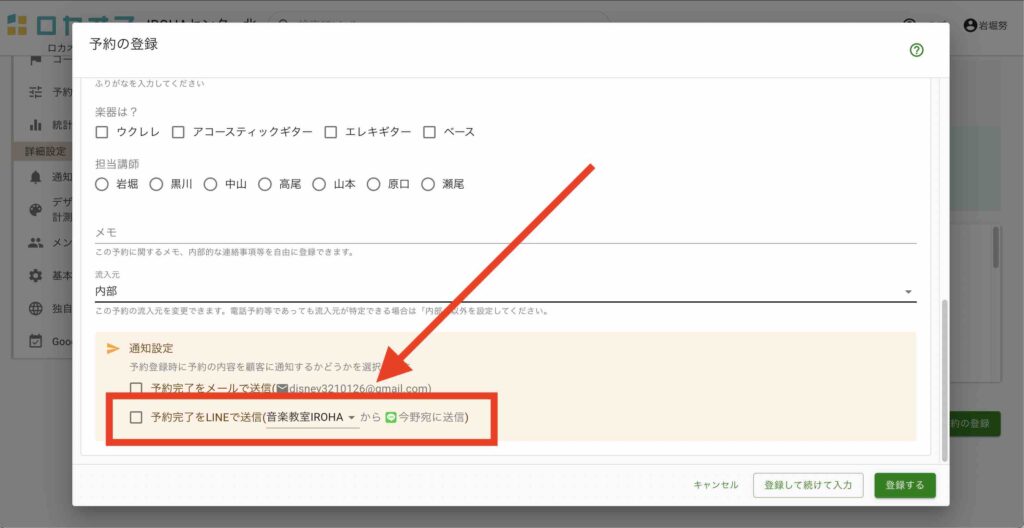Tick the エレキギター checkbox
The image size is (1024, 528).
tap(331, 132)
